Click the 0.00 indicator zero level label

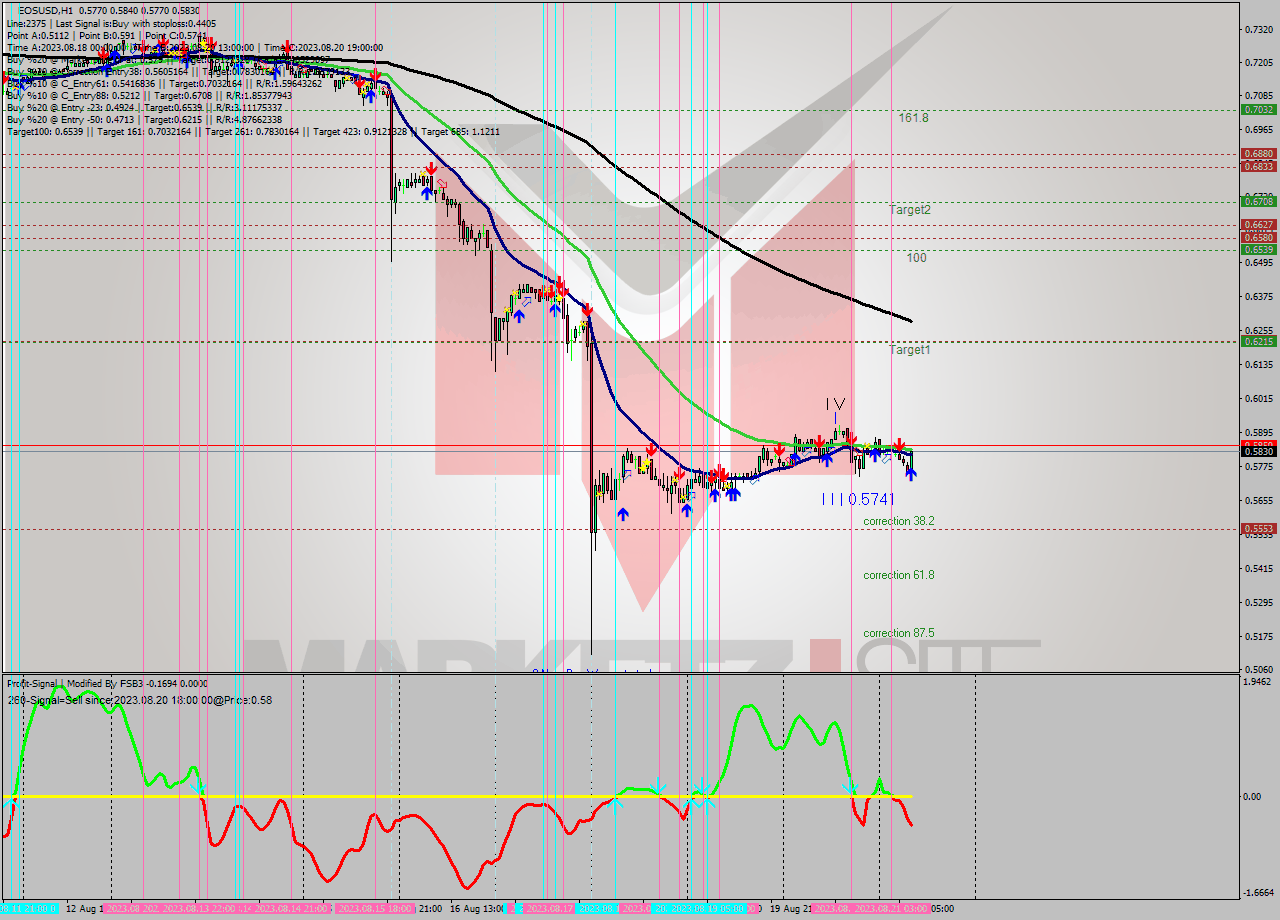click(x=1251, y=797)
